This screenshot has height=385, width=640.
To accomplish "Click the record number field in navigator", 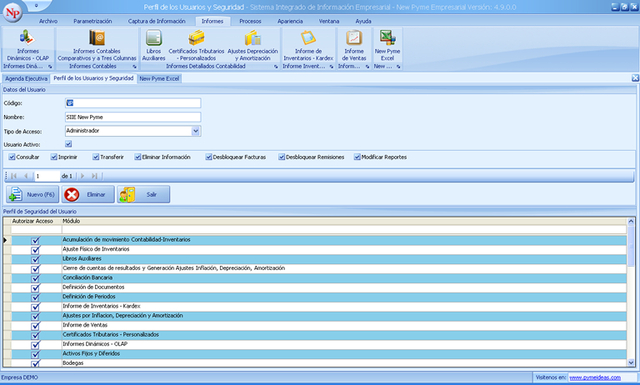I will click(x=47, y=176).
